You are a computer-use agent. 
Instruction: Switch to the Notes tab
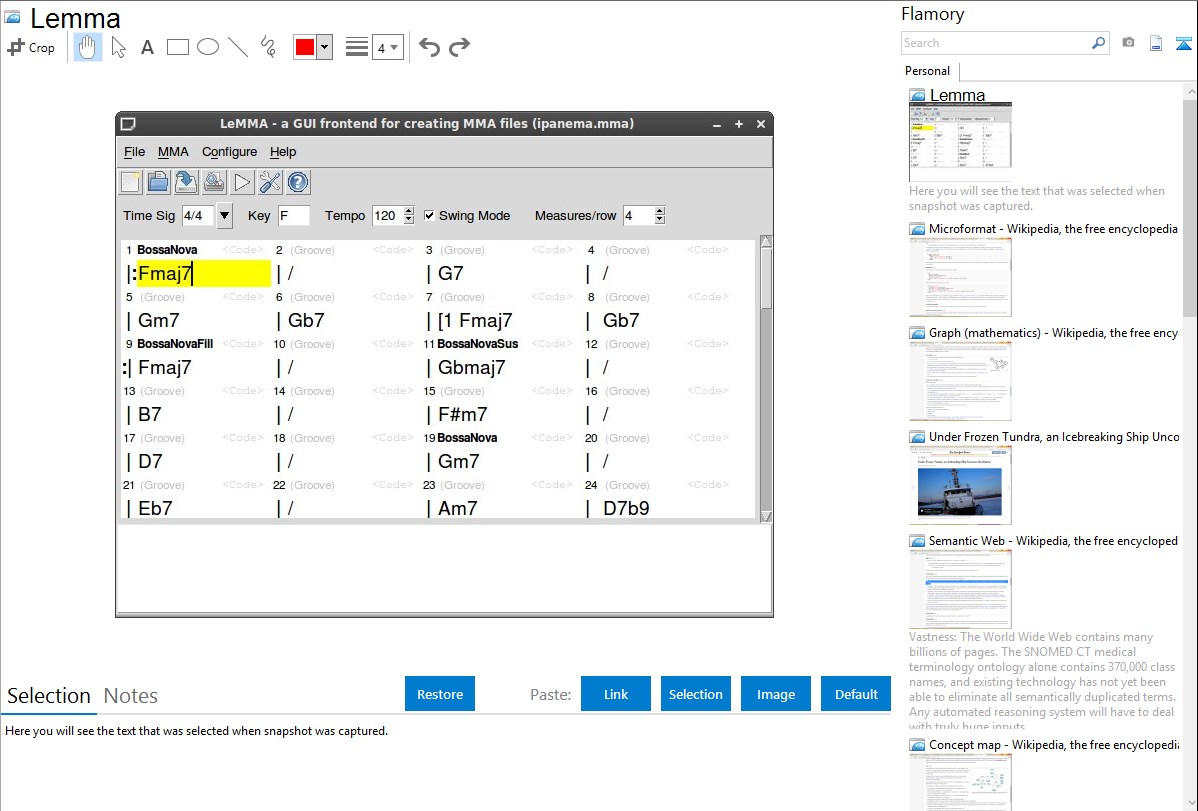[131, 696]
